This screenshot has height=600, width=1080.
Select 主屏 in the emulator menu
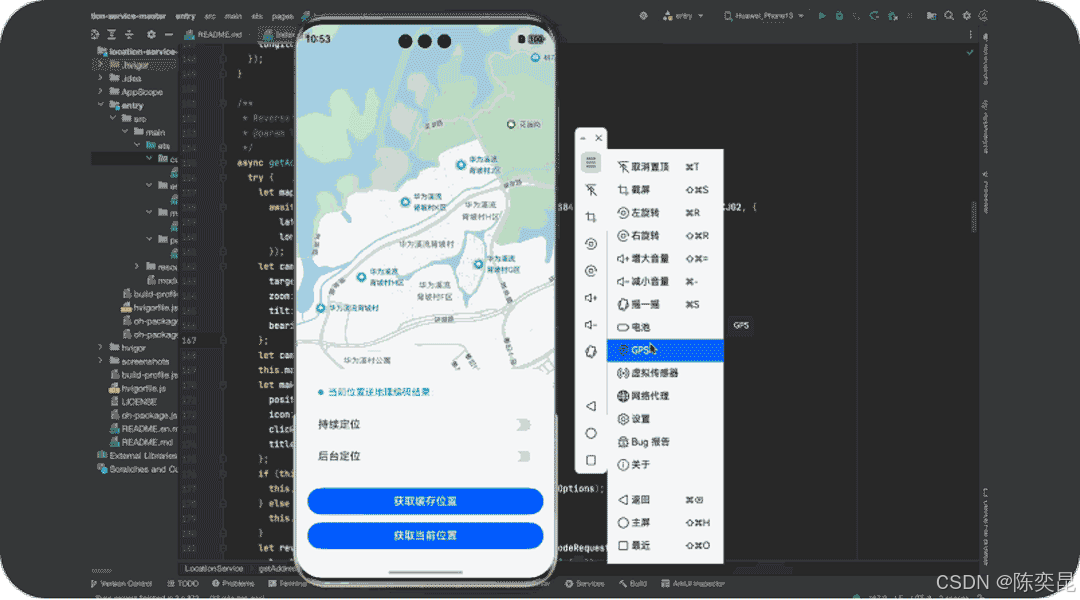665,522
